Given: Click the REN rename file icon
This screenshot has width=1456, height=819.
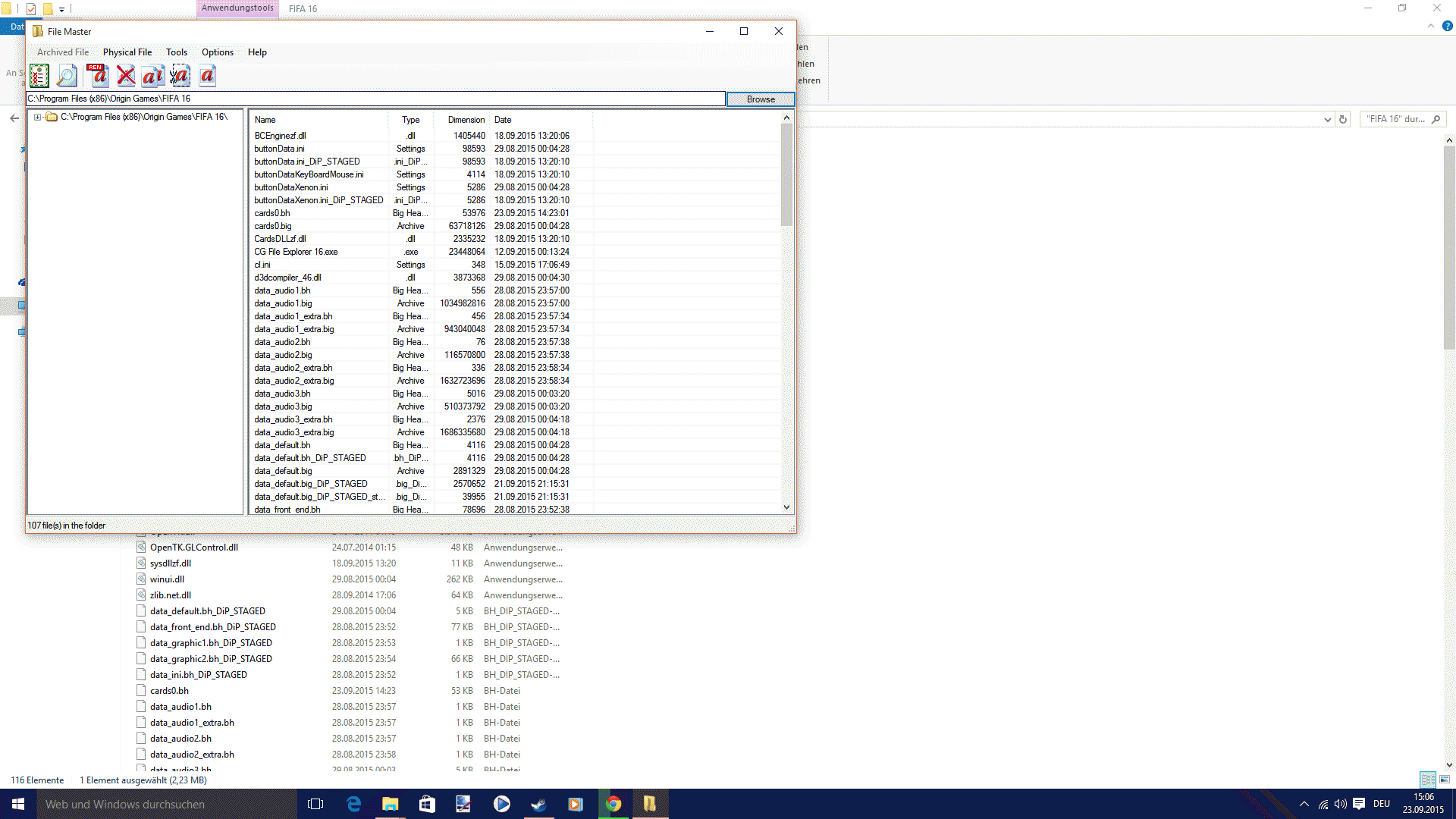Looking at the screenshot, I should click(x=98, y=76).
